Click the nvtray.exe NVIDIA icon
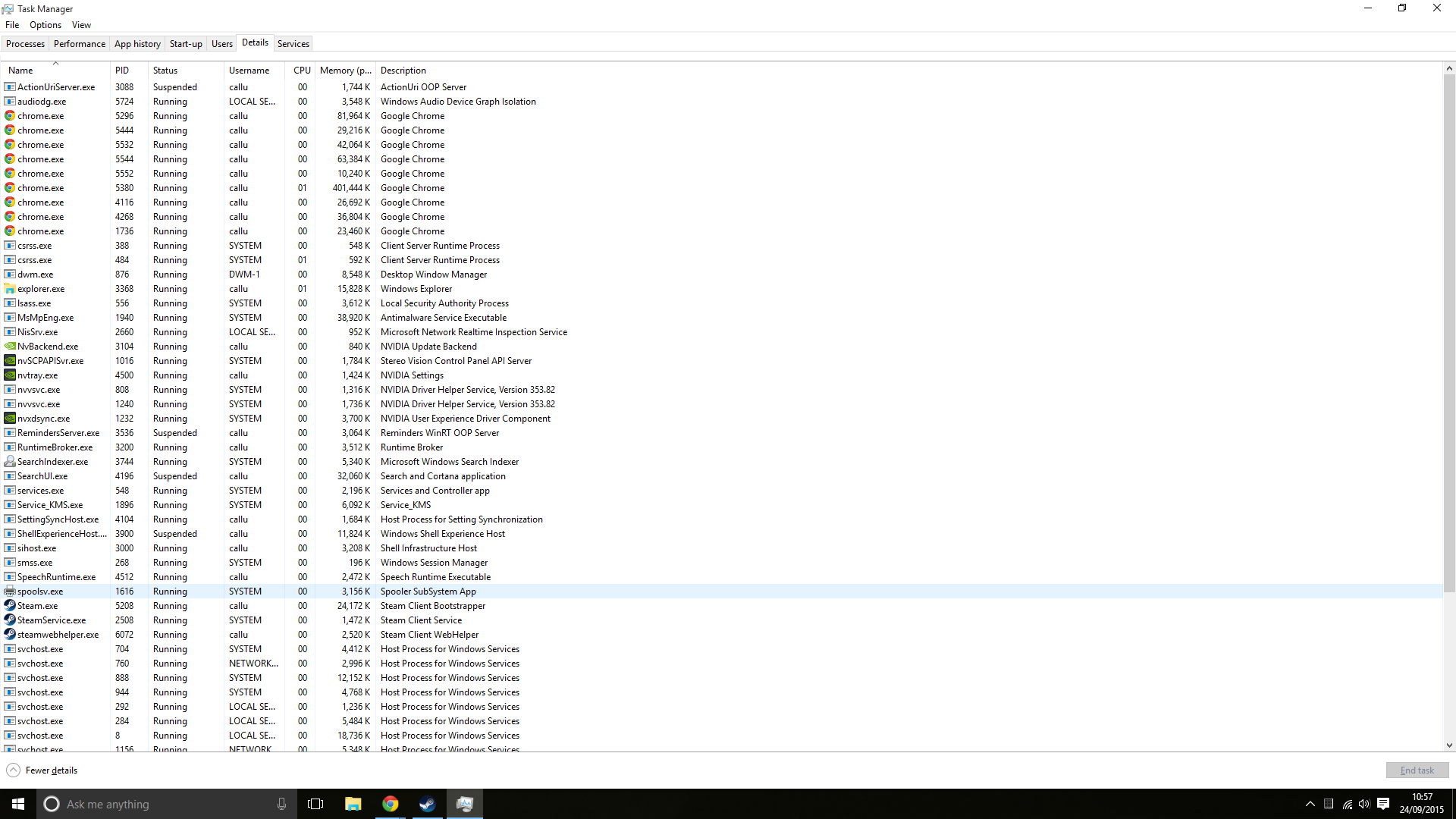Viewport: 1456px width, 819px height. tap(10, 375)
